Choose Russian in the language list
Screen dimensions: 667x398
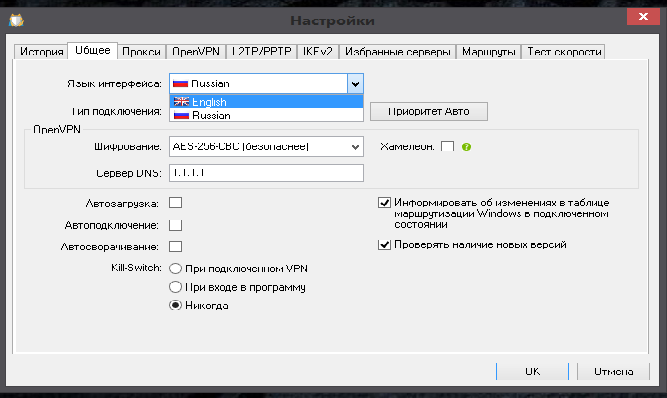coord(266,115)
